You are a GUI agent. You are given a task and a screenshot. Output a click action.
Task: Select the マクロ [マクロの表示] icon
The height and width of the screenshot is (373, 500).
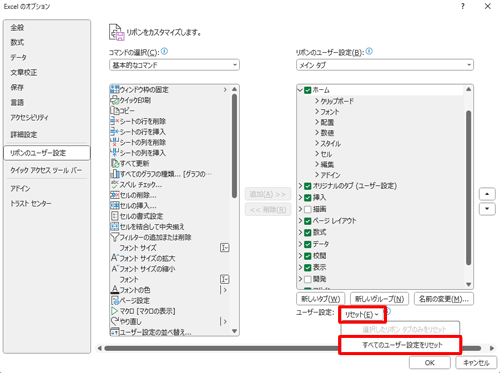pyautogui.click(x=115, y=311)
